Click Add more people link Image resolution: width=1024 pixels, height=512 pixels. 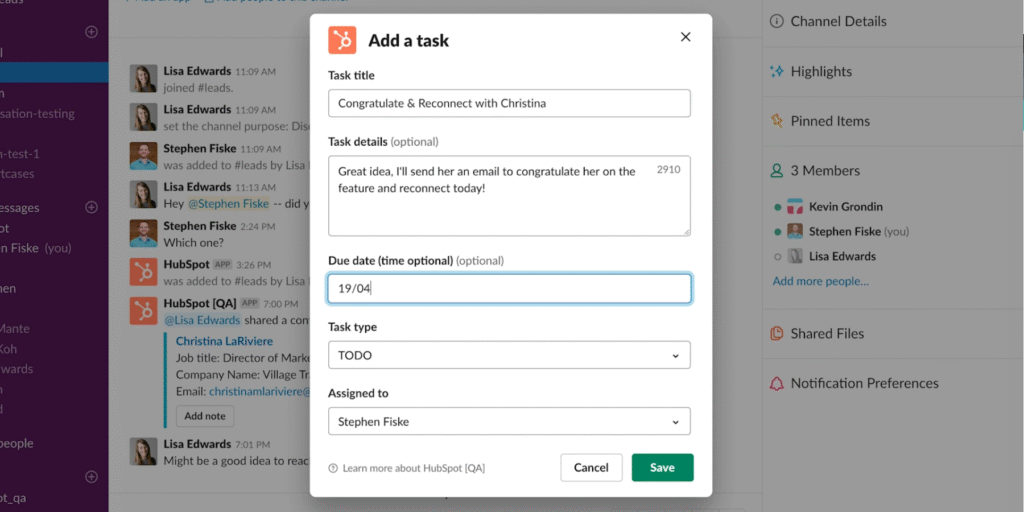821,281
